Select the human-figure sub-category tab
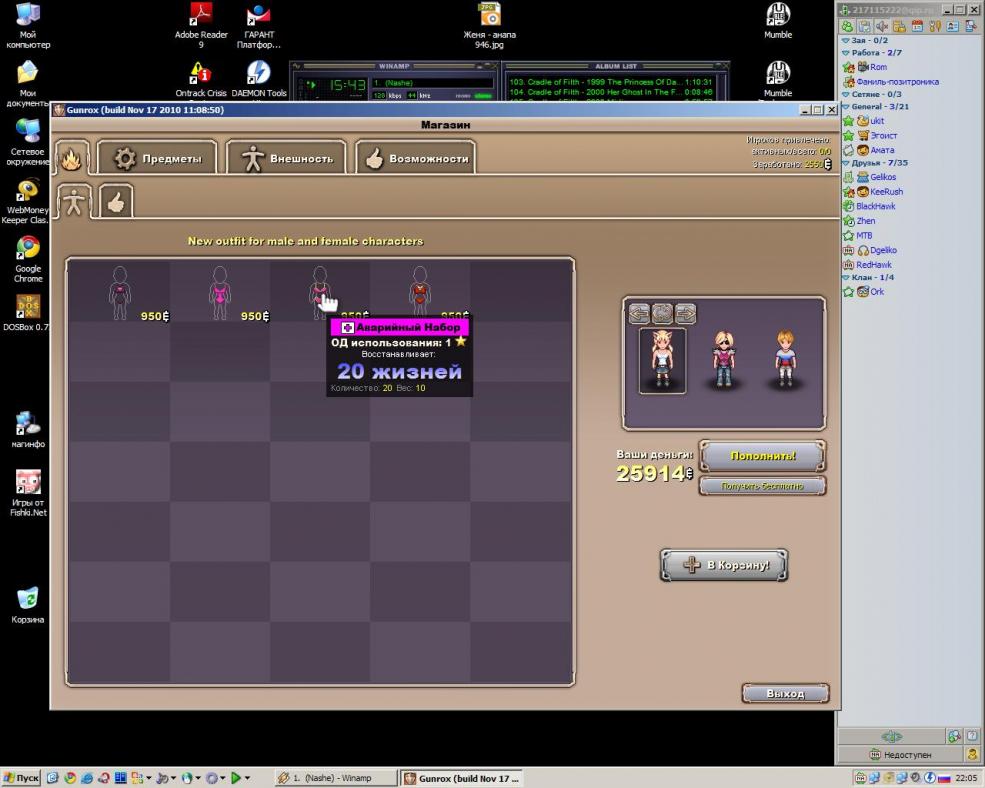Viewport: 985px width, 788px height. click(75, 203)
